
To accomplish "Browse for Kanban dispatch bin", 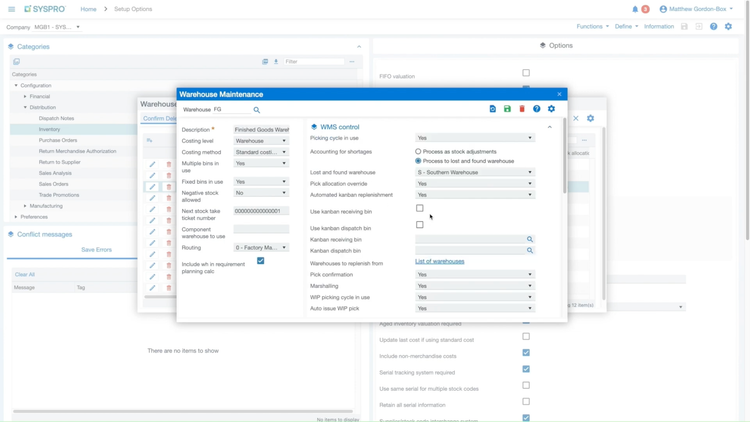I will [x=530, y=250].
